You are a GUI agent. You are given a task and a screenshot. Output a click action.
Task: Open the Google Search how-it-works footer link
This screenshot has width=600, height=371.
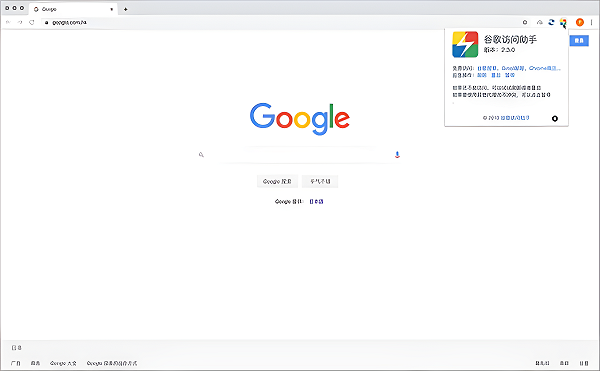tap(112, 363)
